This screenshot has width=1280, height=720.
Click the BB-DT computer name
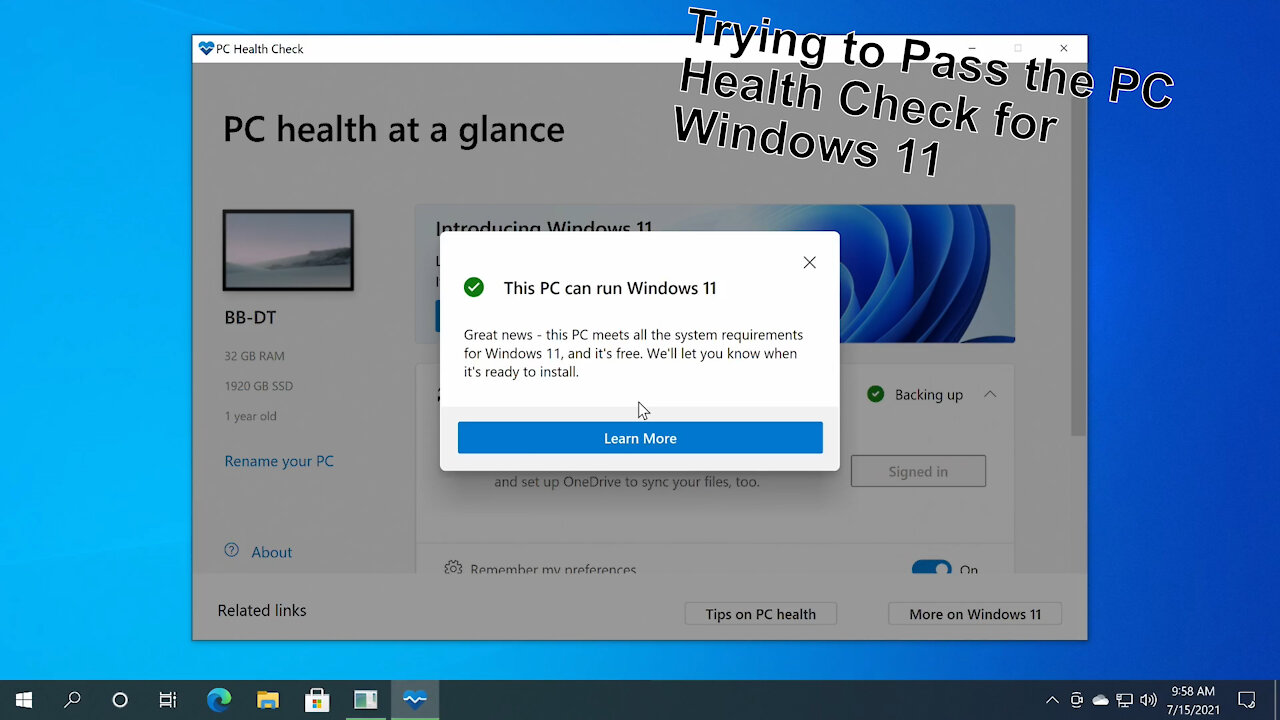(250, 317)
